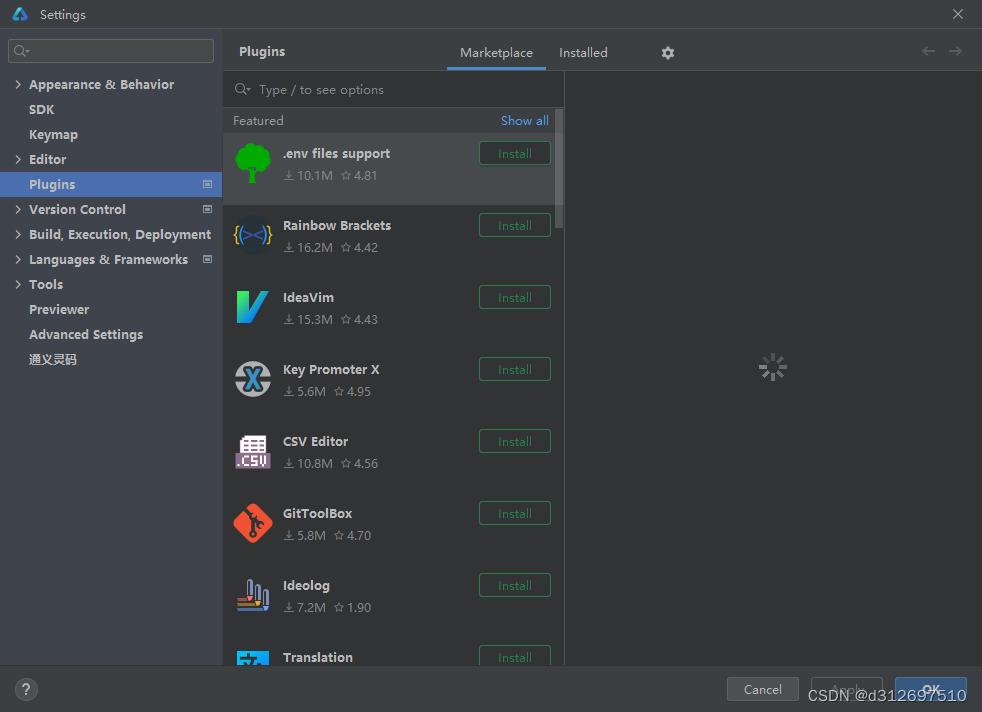Switch to the Installed tab
This screenshot has height=712, width=982.
tap(583, 53)
